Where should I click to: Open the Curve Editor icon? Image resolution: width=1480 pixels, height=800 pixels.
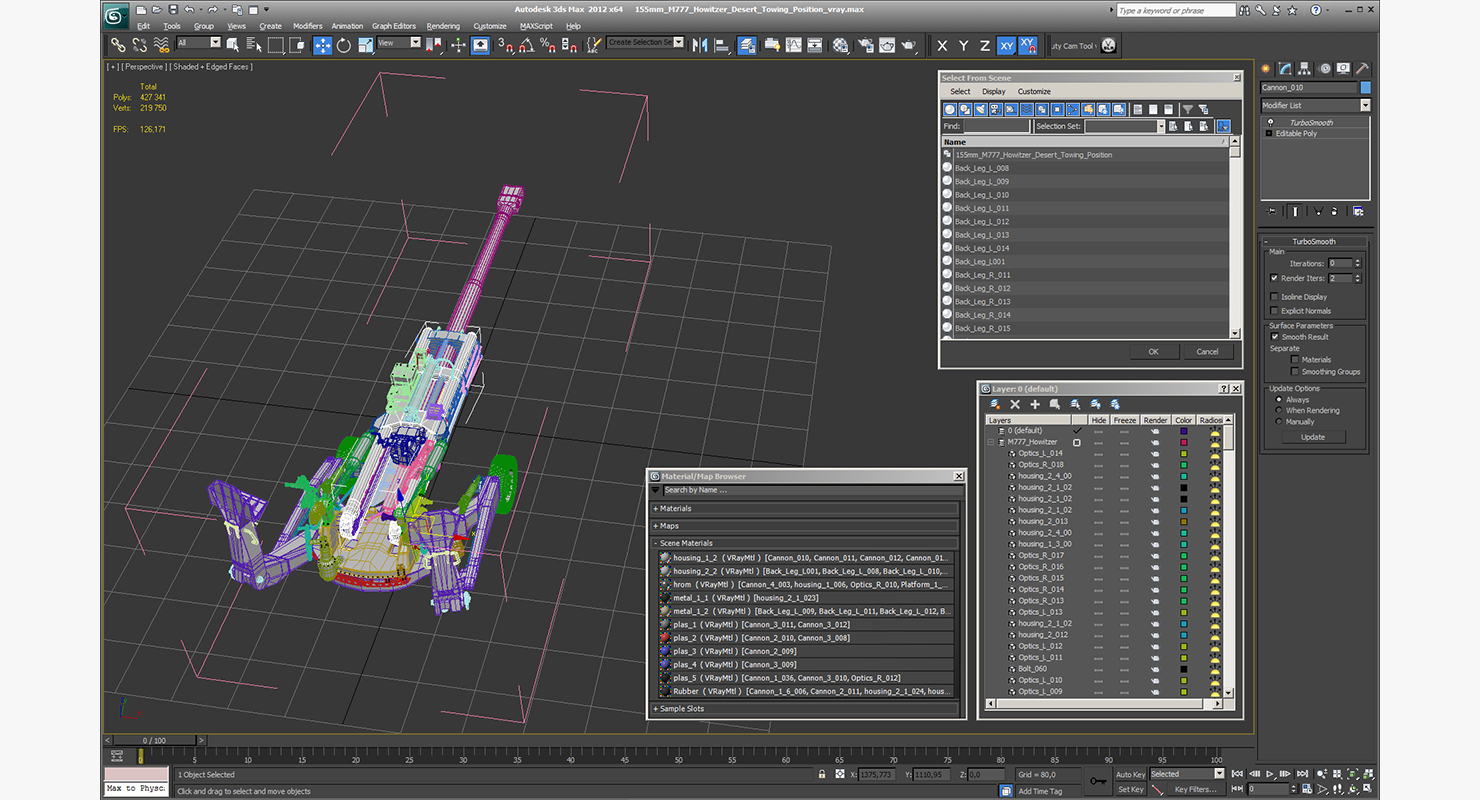[793, 45]
